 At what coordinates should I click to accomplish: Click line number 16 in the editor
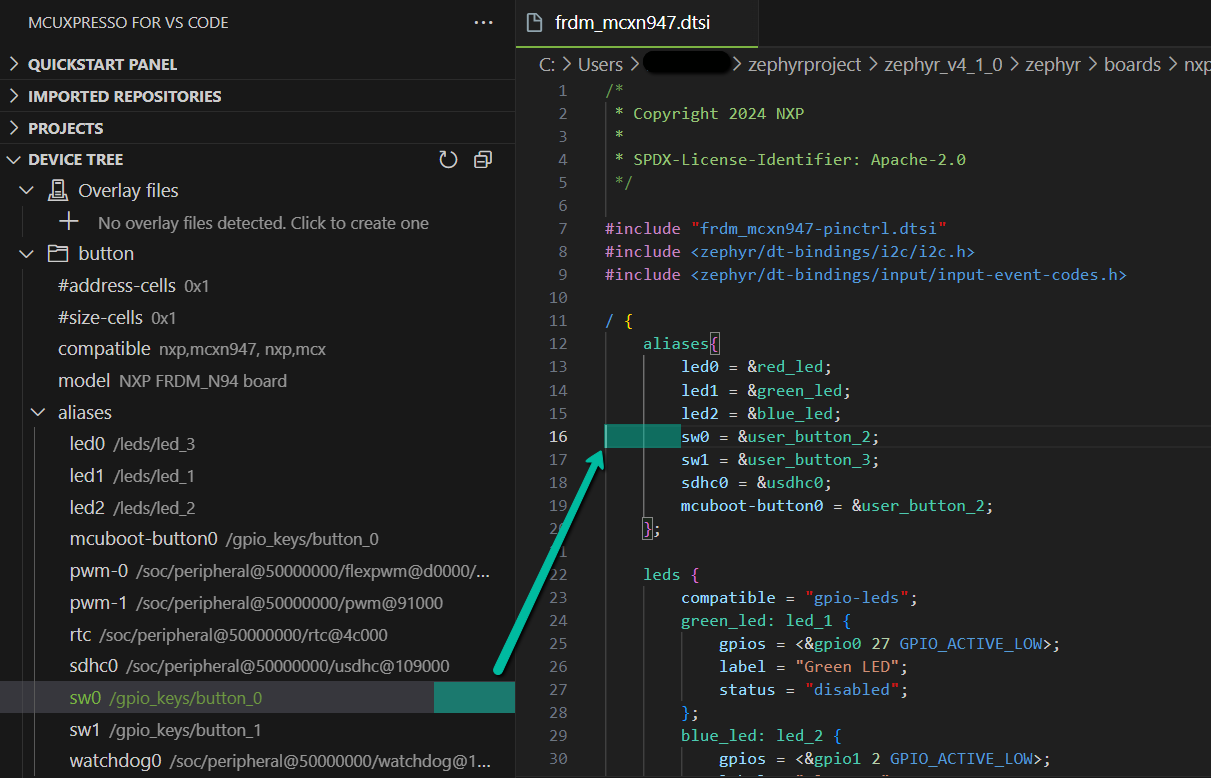click(558, 436)
